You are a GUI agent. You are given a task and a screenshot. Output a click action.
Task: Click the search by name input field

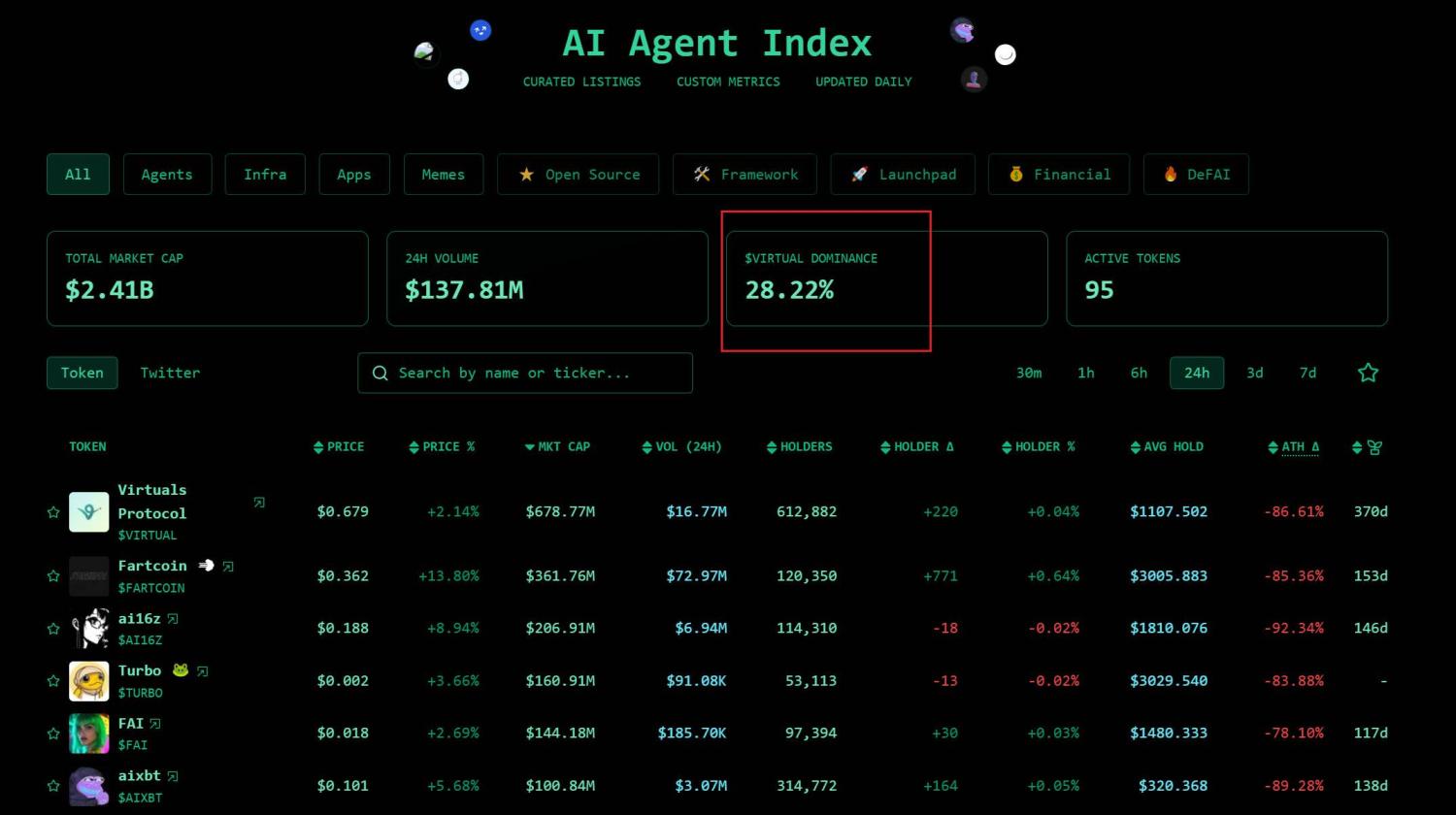pos(524,373)
